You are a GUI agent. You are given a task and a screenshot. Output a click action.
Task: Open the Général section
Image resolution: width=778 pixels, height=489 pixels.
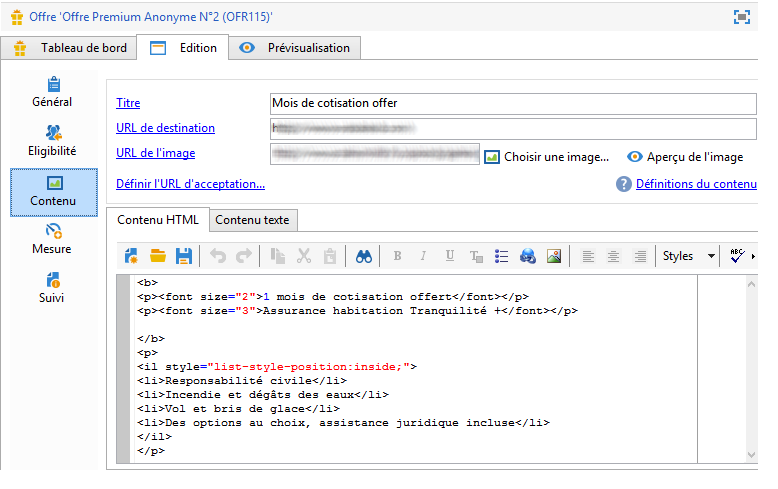click(x=53, y=93)
